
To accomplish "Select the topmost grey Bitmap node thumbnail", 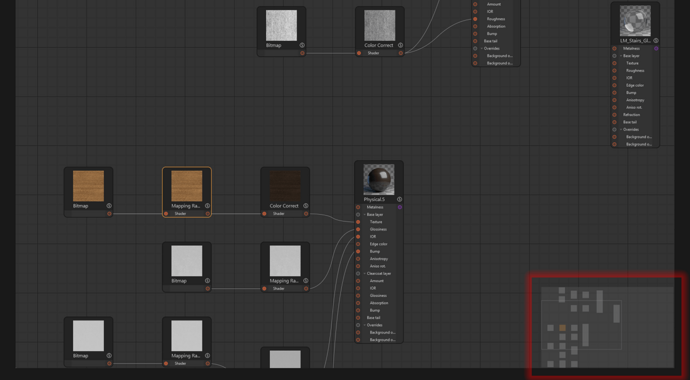I will tap(281, 26).
